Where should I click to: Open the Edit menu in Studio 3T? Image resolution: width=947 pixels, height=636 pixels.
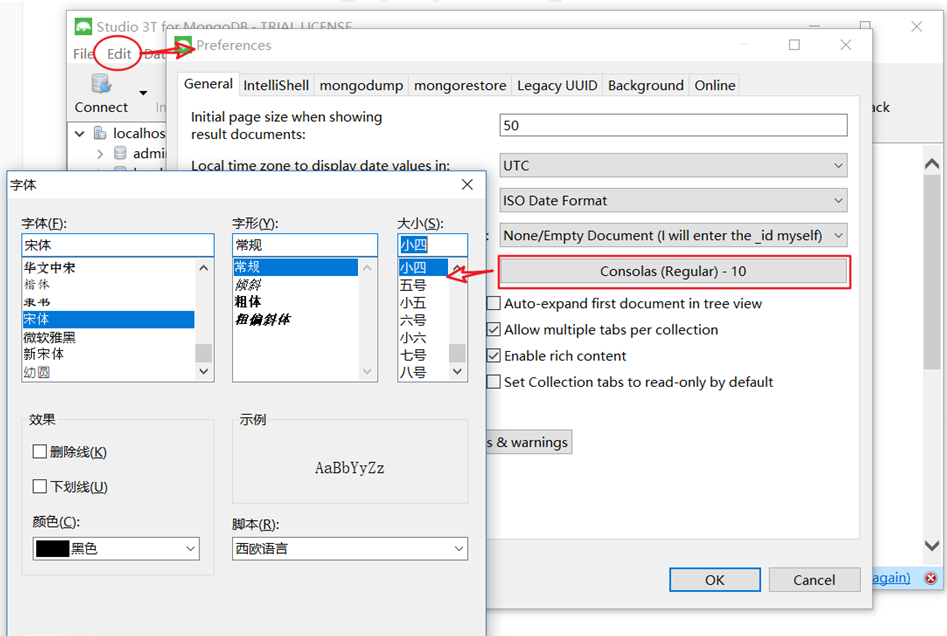tap(119, 54)
